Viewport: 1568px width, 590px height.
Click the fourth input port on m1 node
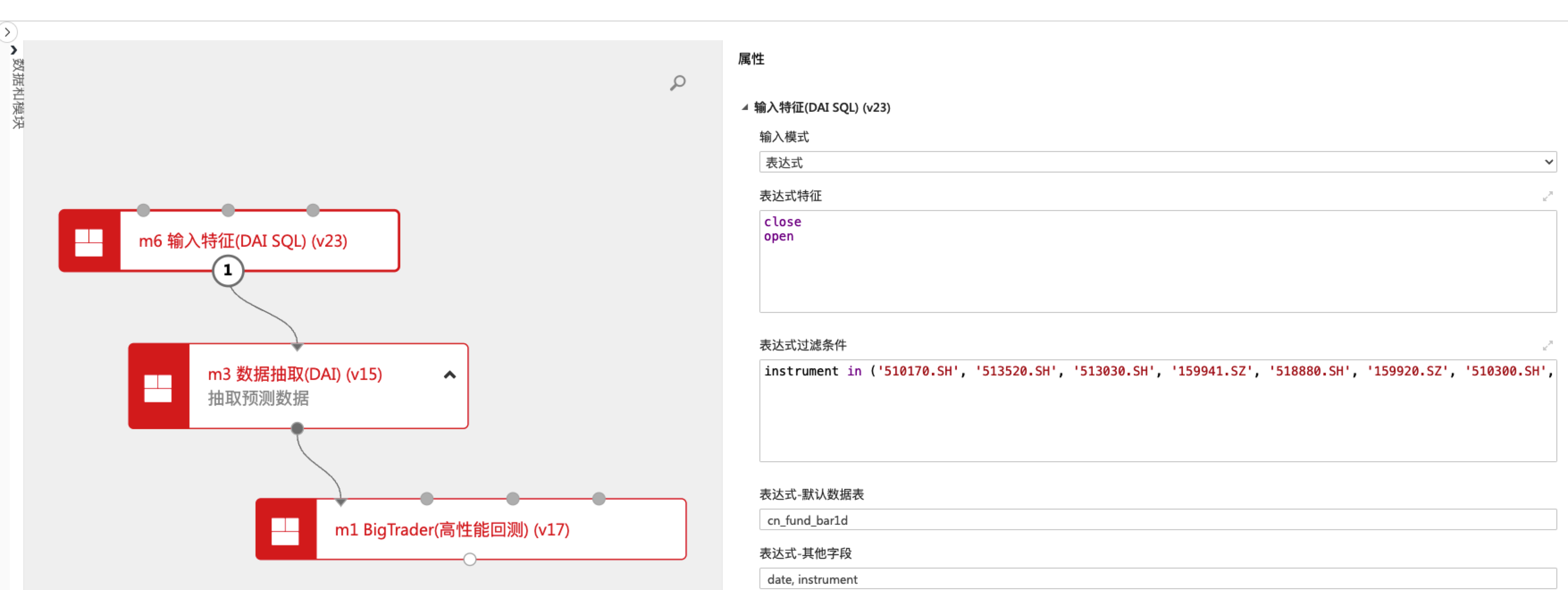point(599,499)
